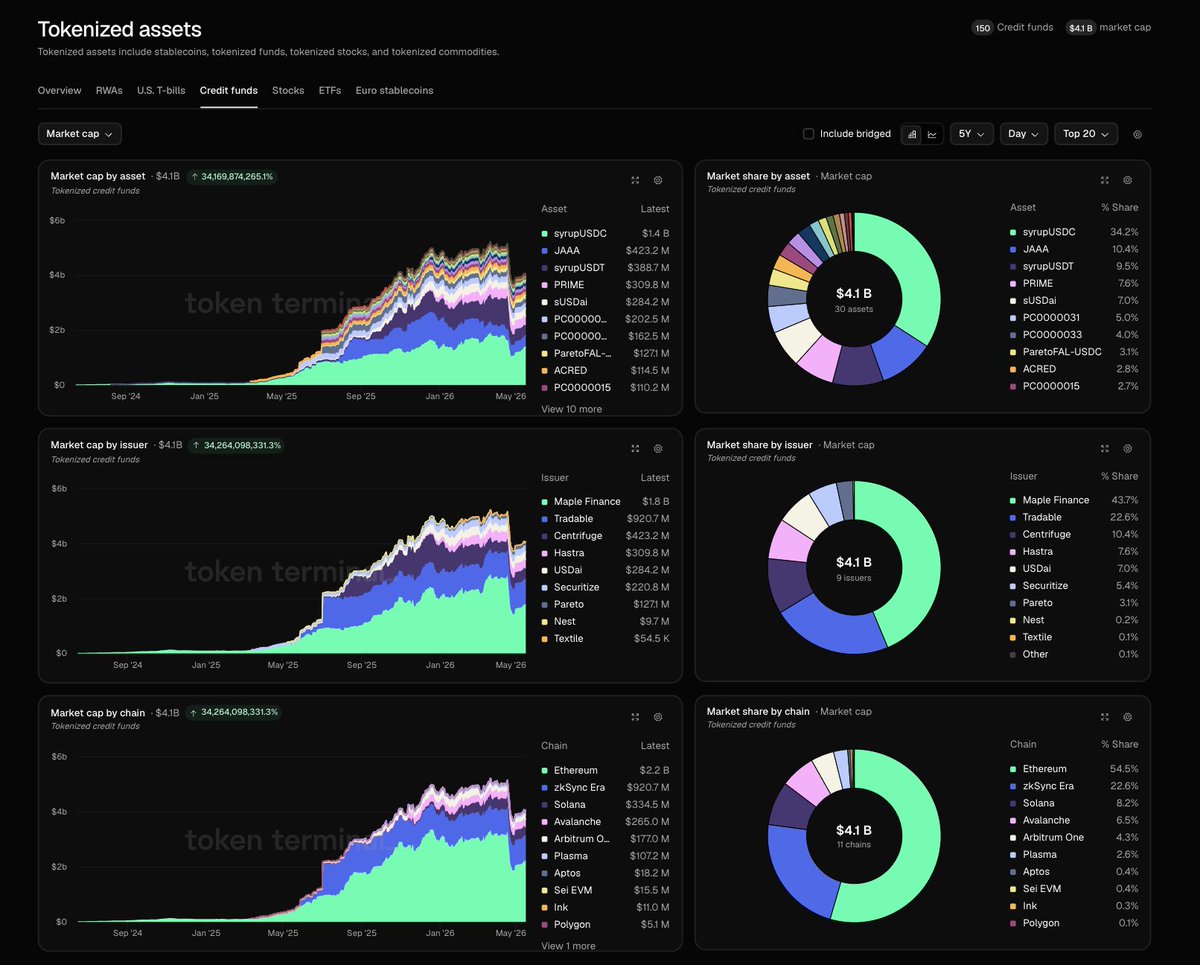Select Polygon row in Market share by chain
1200x965 pixels.
point(1074,923)
